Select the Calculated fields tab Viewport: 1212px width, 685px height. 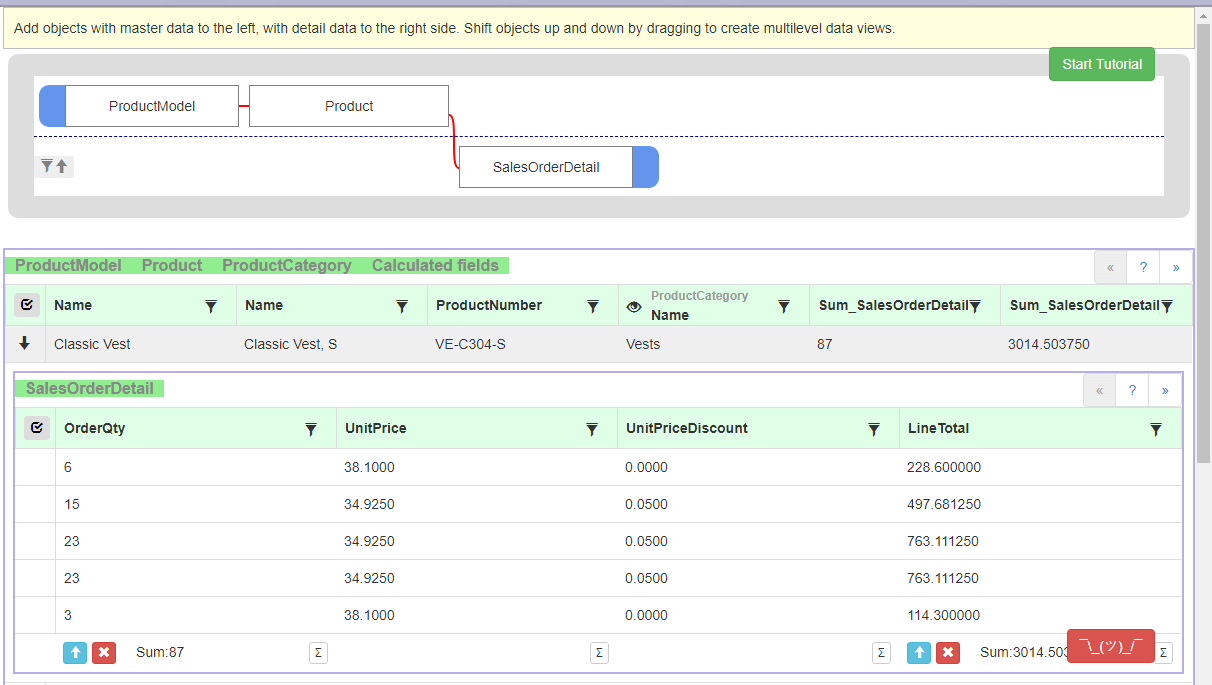(x=435, y=266)
